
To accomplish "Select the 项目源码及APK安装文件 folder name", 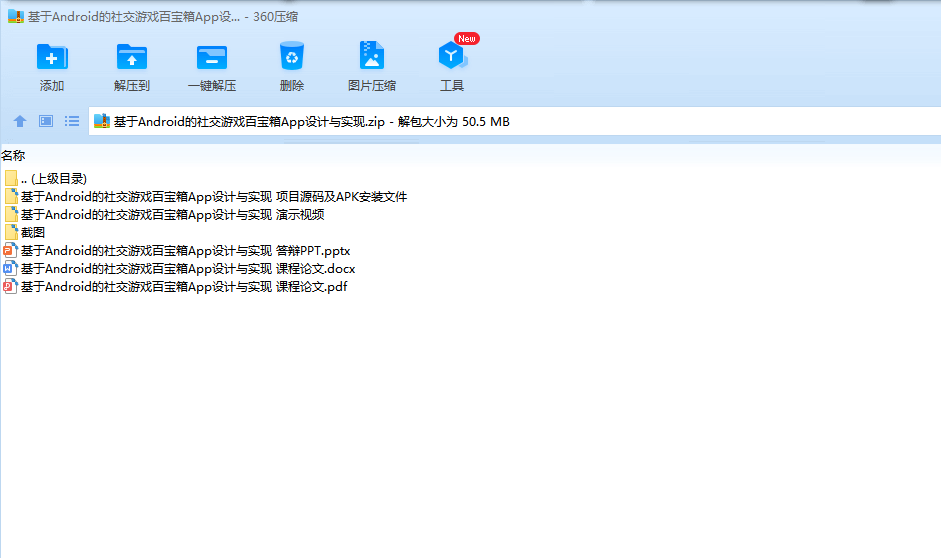I will pos(214,196).
